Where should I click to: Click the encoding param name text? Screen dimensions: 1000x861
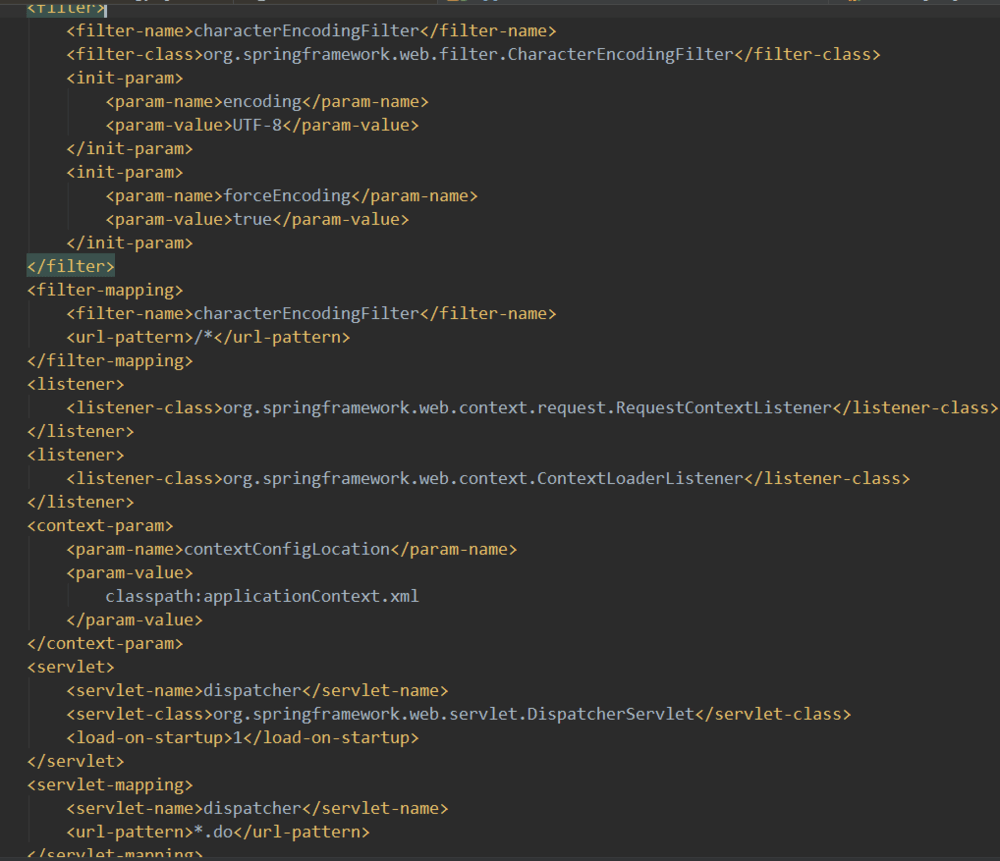(262, 101)
